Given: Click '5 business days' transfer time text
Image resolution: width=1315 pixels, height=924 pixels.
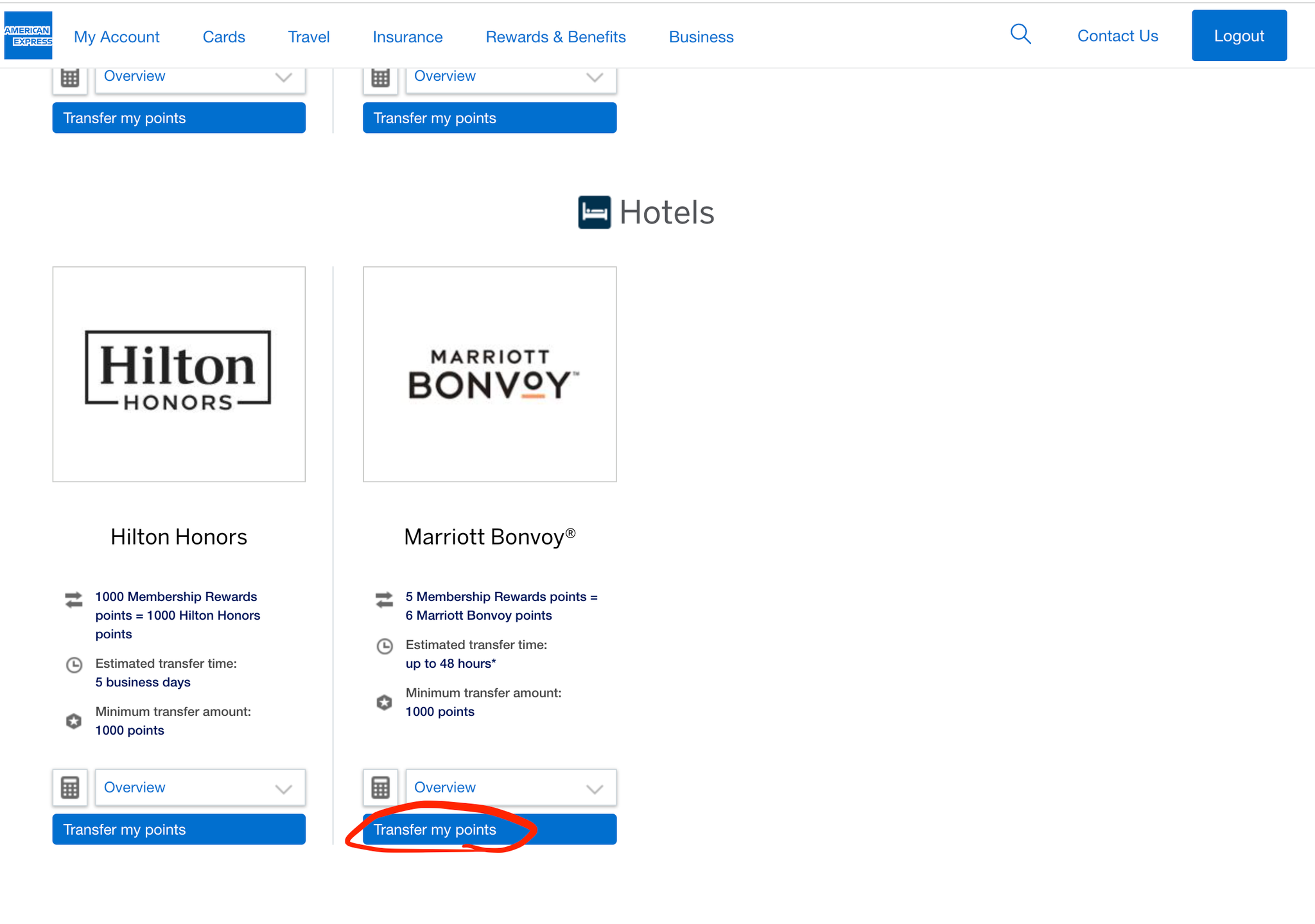Looking at the screenshot, I should [x=143, y=682].
